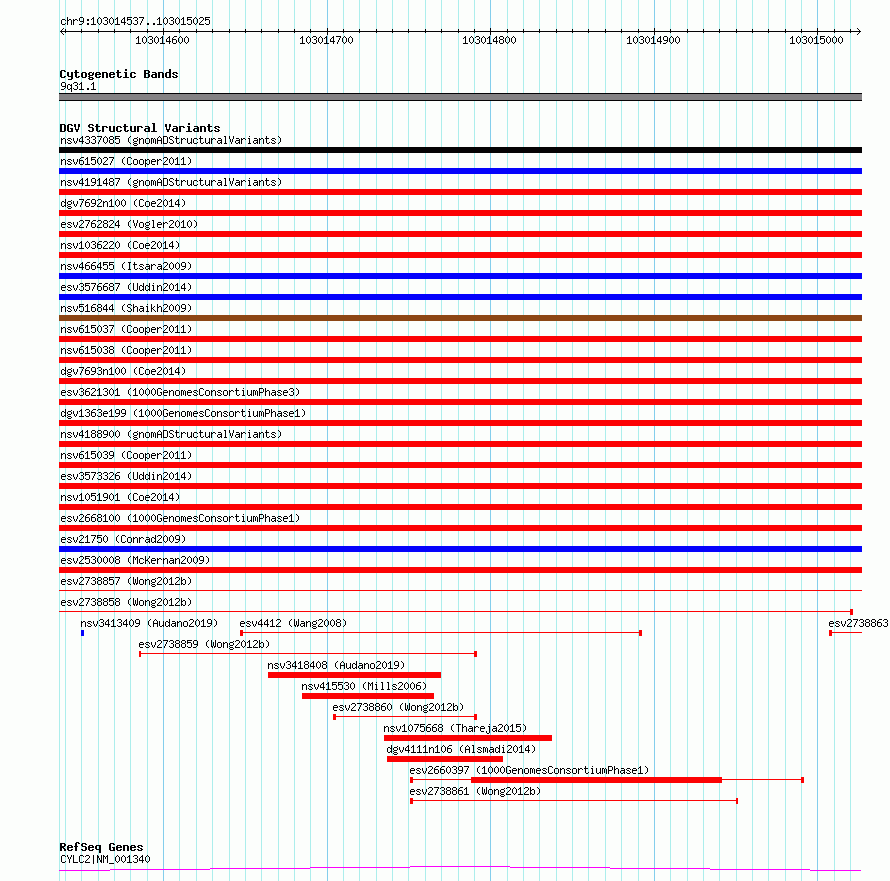Click esv2738858 (Wong2012b) label
This screenshot has width=890, height=881.
(x=126, y=602)
